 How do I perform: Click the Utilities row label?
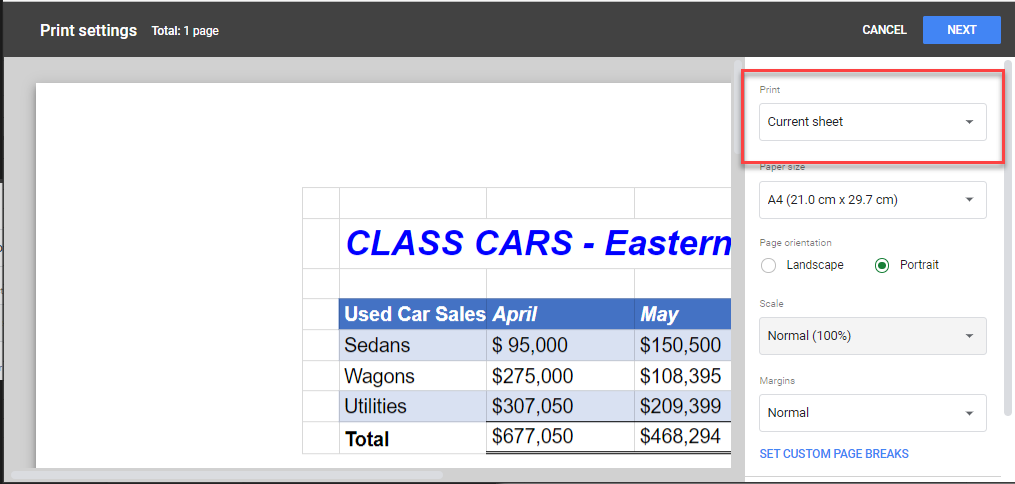click(x=375, y=406)
